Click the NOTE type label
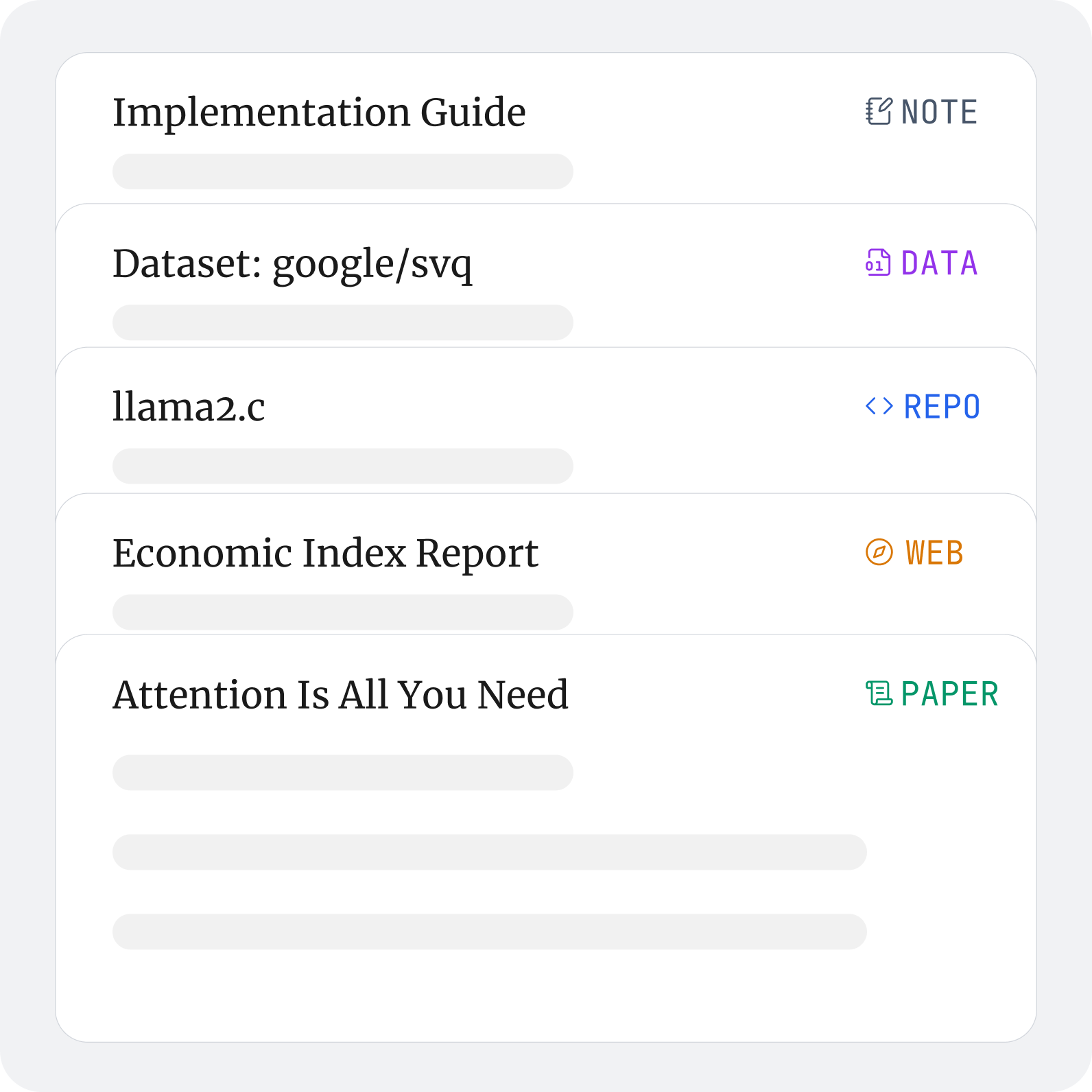1092x1092 pixels. click(x=939, y=112)
